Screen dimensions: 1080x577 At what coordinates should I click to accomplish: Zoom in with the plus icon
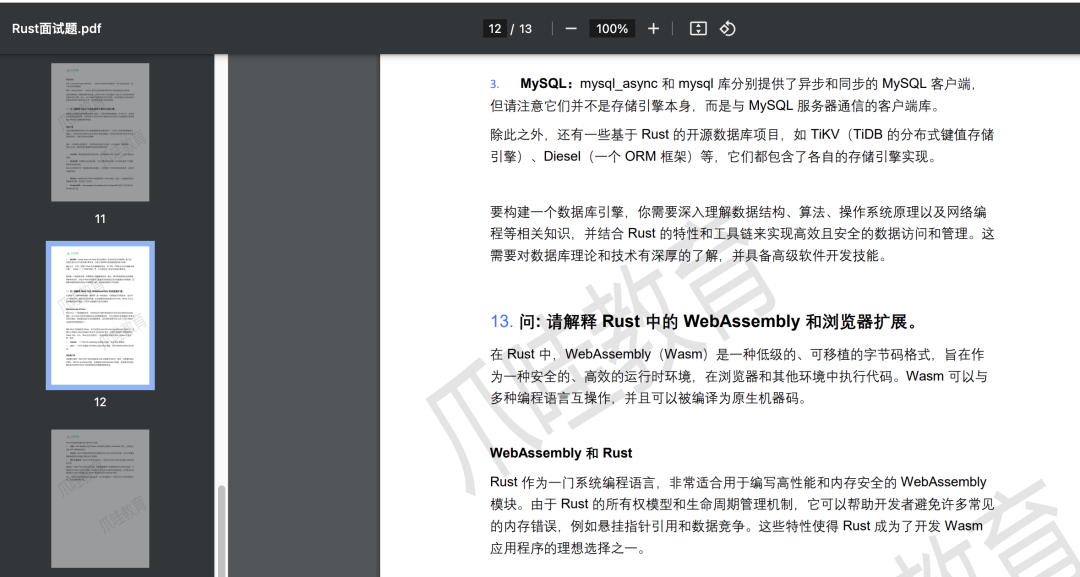click(x=653, y=28)
